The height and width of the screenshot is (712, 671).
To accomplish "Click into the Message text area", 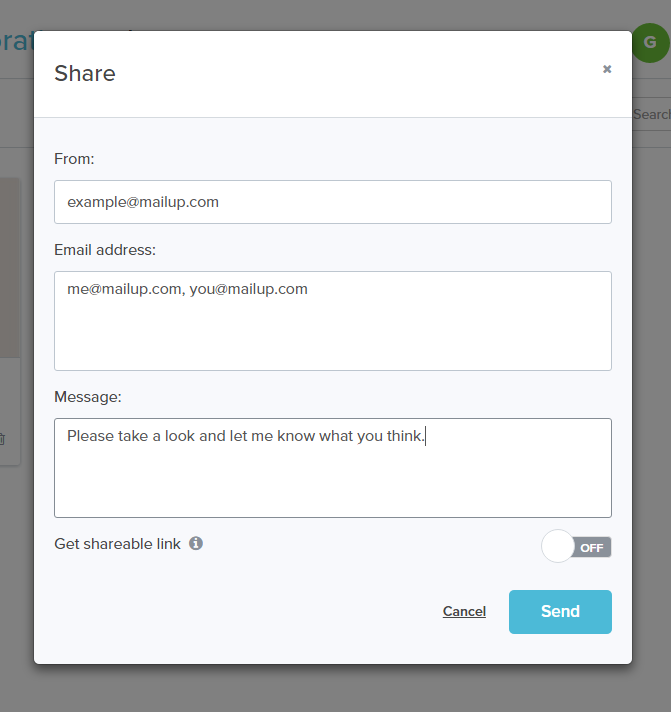I will (x=332, y=475).
